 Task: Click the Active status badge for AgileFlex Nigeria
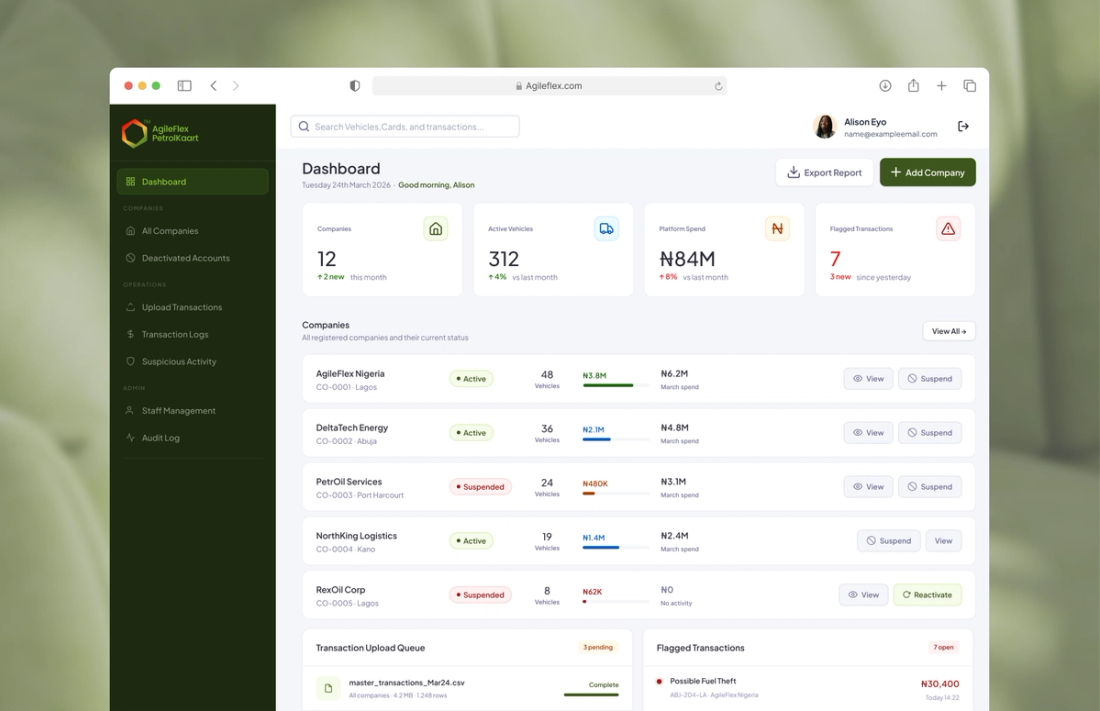coord(471,378)
